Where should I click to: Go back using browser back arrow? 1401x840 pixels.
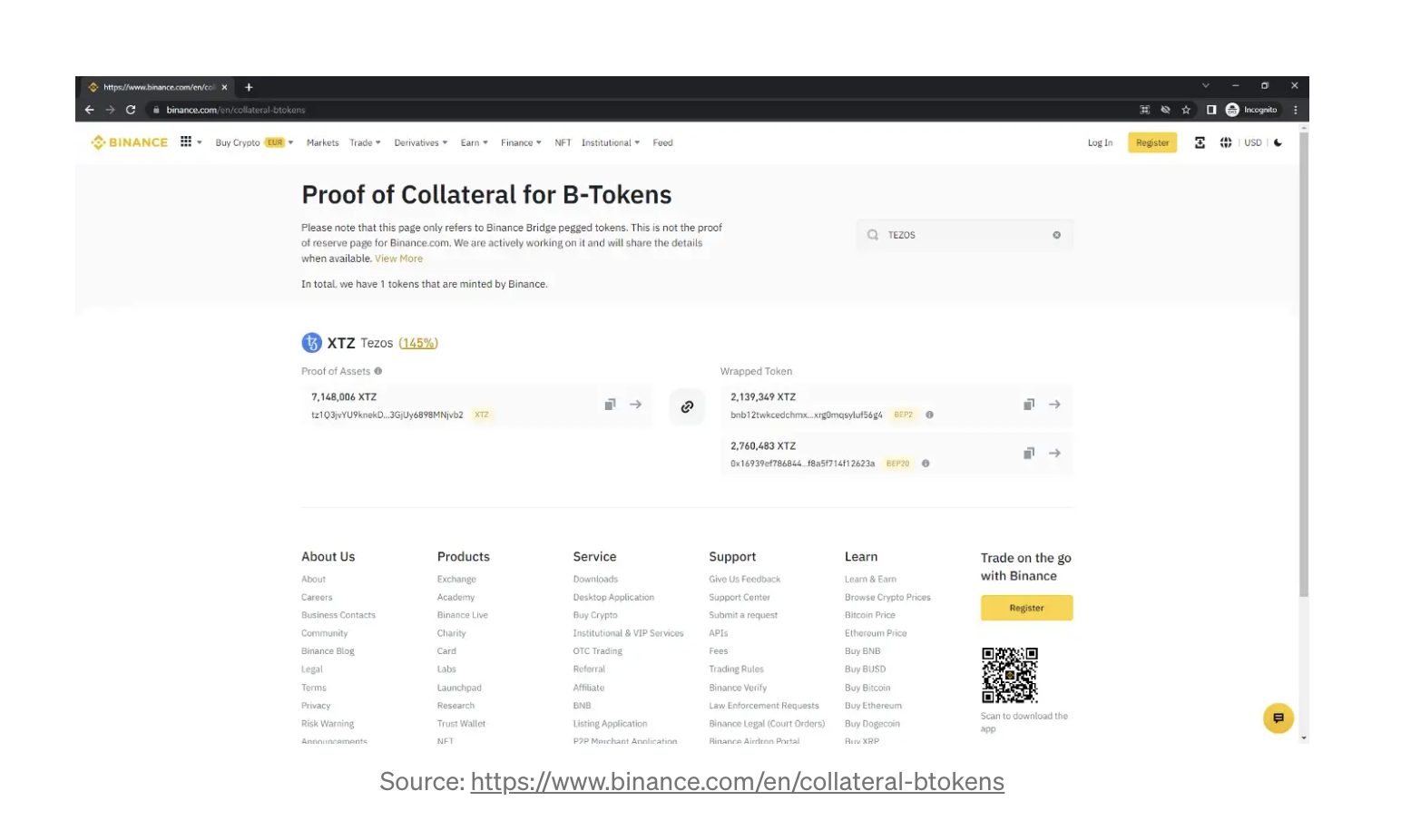[x=89, y=110]
